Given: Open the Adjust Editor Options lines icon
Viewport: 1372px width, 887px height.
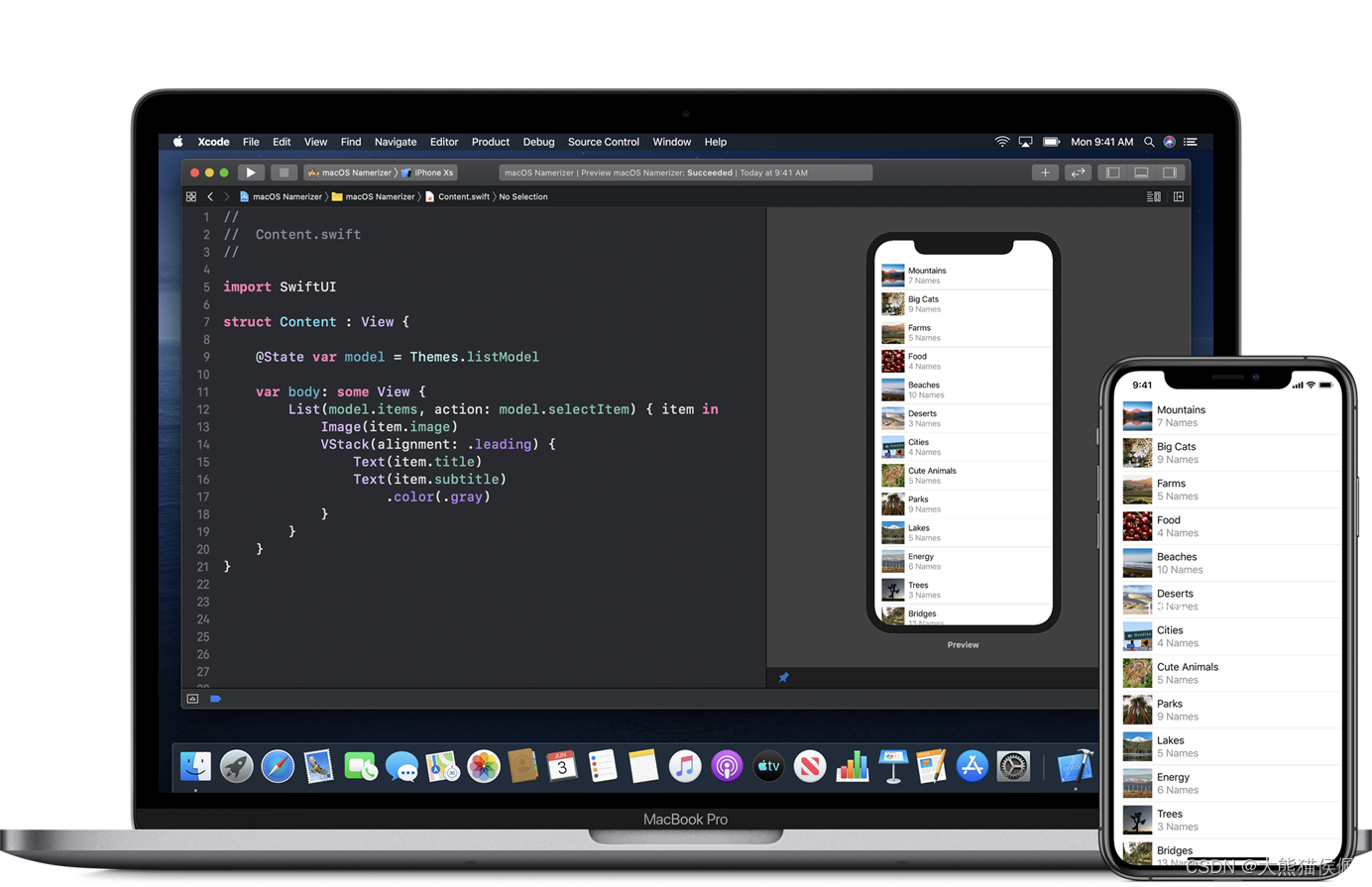Looking at the screenshot, I should 1154,197.
